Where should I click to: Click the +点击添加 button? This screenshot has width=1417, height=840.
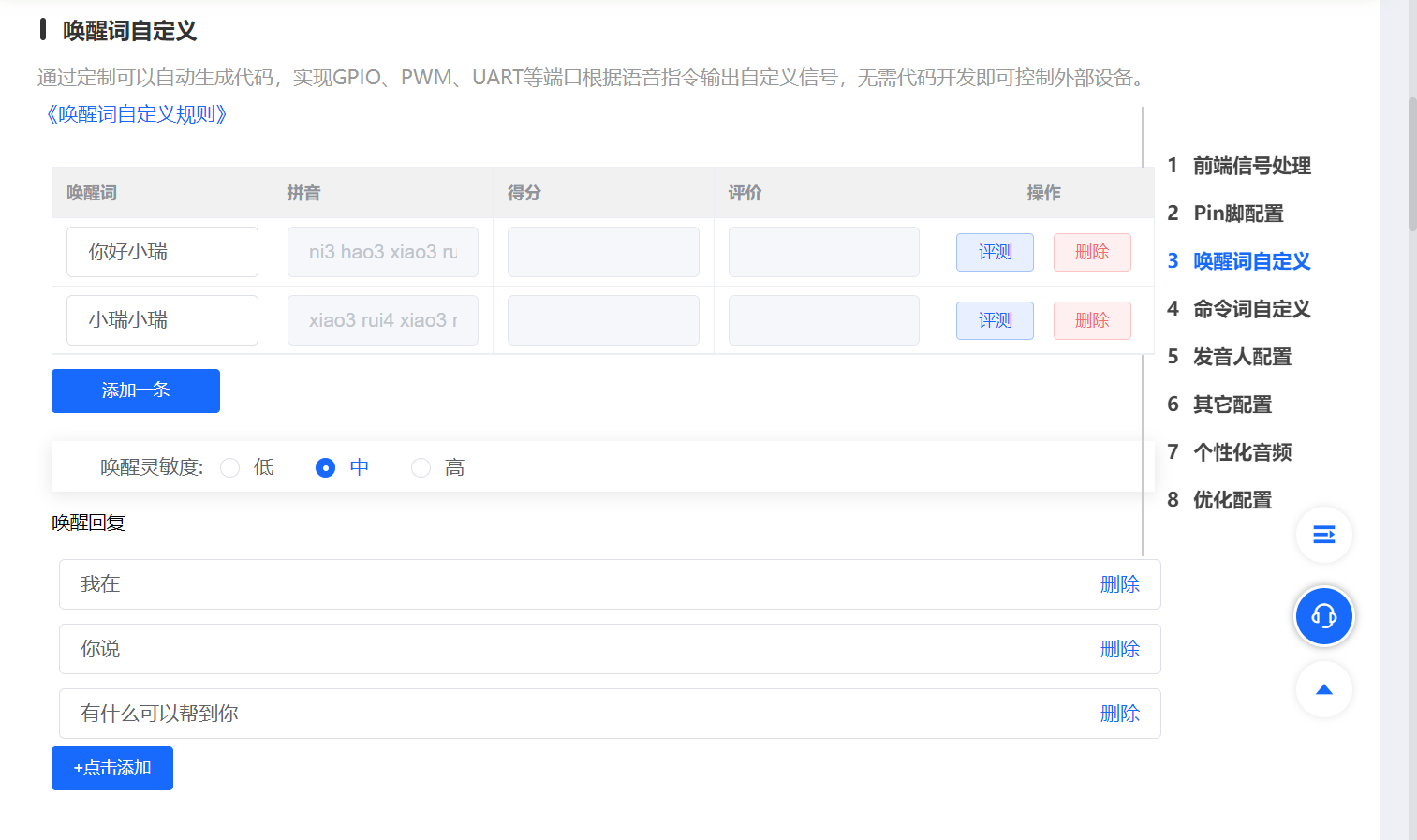(x=112, y=768)
